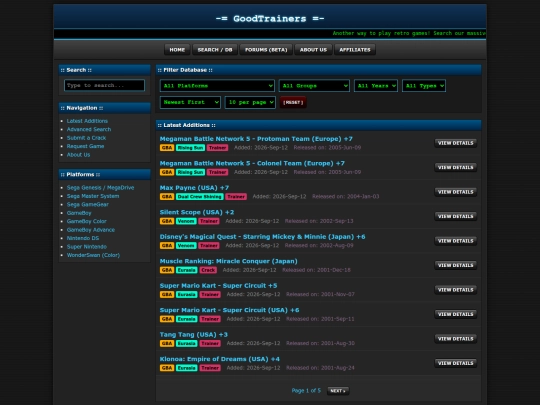Viewport: 540px width, 405px height.
Task: Open About Us sidebar link
Action: pos(78,155)
